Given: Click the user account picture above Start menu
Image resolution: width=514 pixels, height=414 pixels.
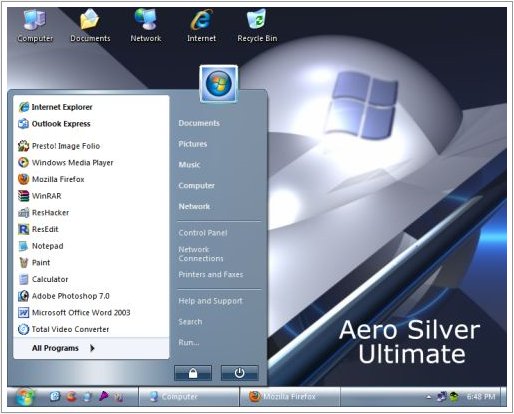Looking at the screenshot, I should 219,84.
